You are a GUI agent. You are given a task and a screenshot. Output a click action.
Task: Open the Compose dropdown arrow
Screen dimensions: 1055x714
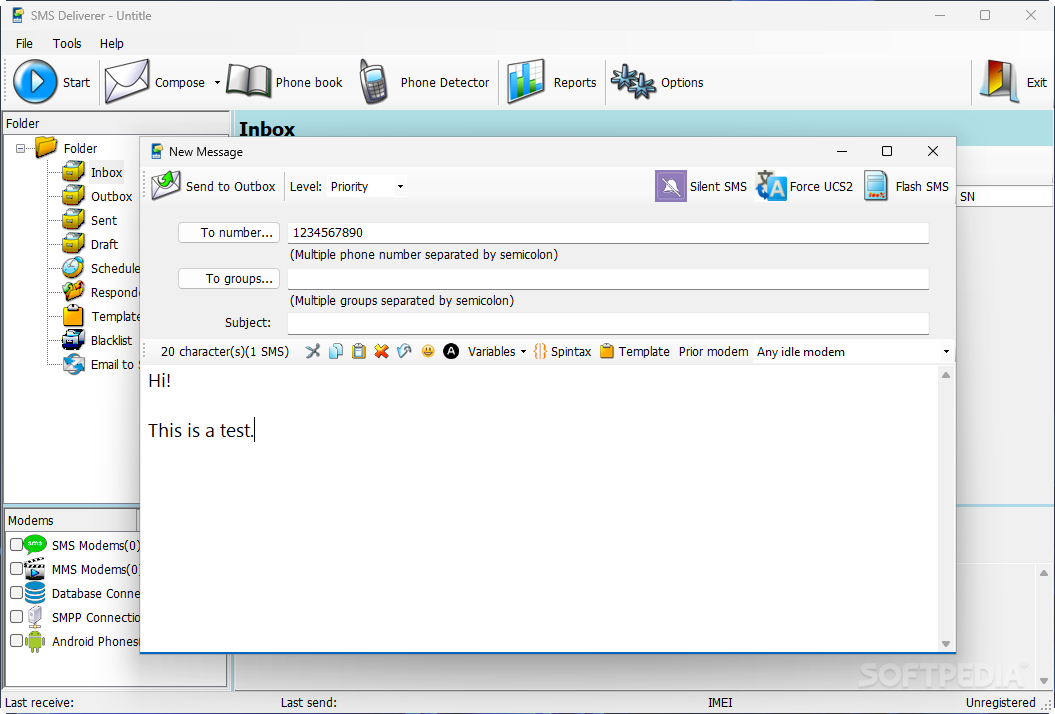point(217,82)
